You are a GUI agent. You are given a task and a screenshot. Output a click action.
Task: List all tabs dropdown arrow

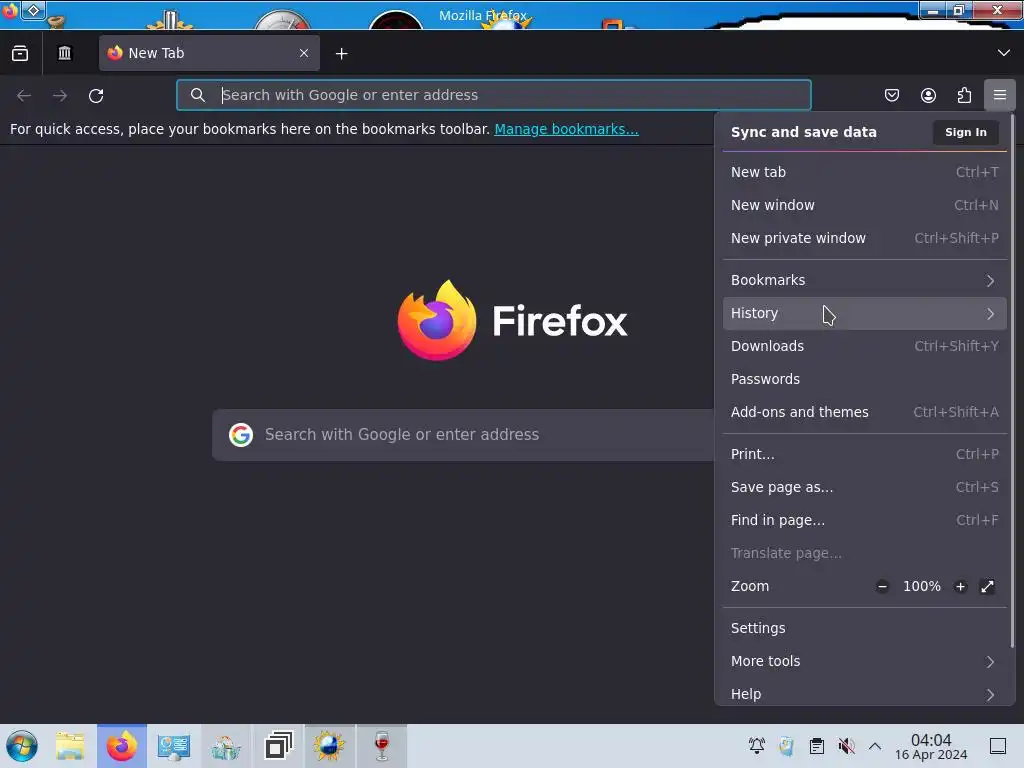pyautogui.click(x=1004, y=53)
